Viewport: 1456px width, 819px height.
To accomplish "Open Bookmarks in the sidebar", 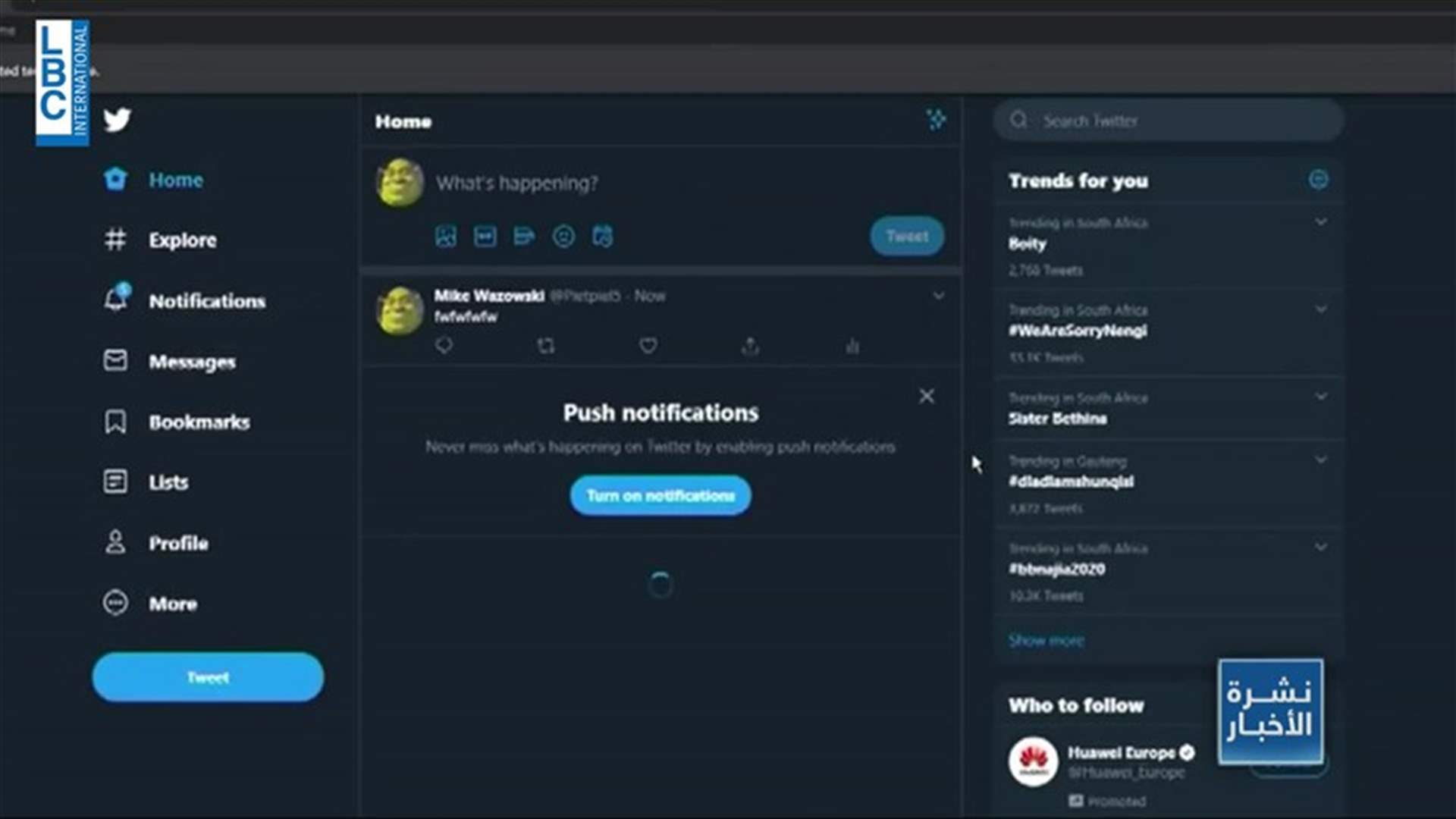I will (177, 422).
